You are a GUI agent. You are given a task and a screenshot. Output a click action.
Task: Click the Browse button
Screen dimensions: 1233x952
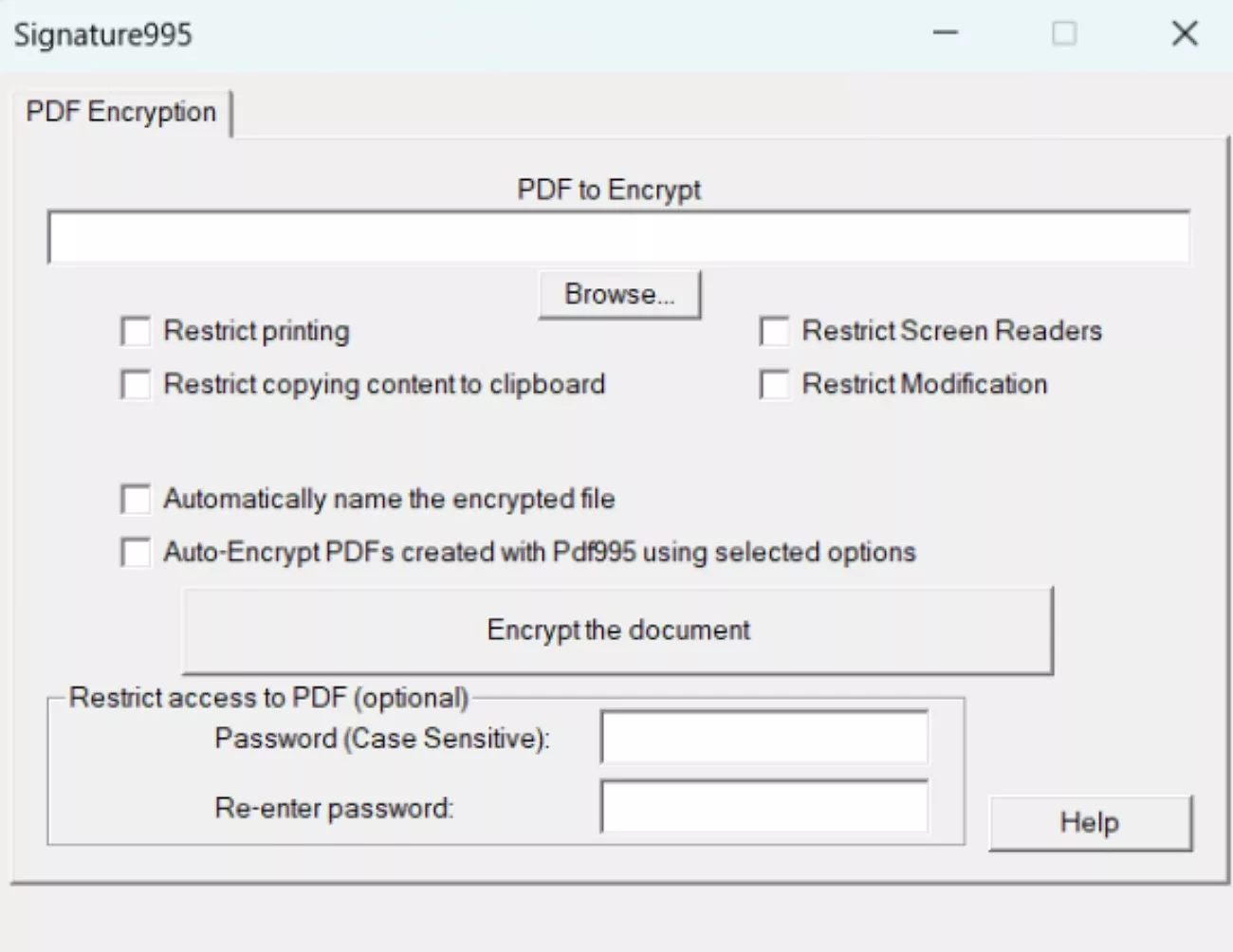(x=619, y=294)
